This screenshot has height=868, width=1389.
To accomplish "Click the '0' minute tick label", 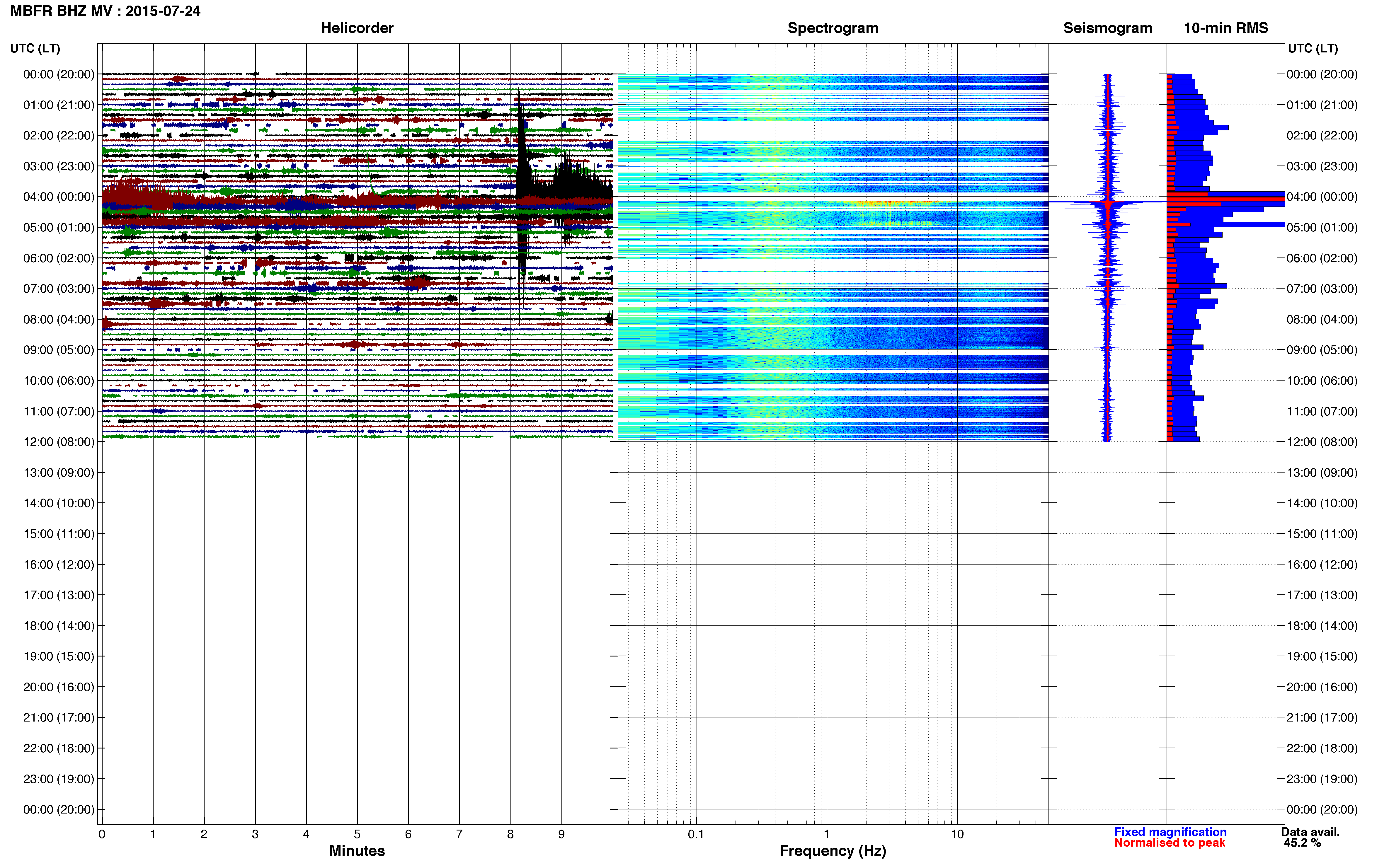I will (102, 834).
